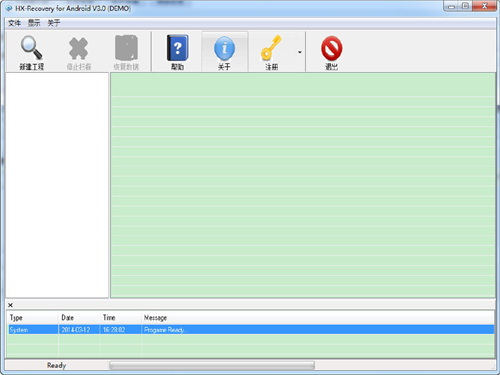Click the app icon in title bar
500x375 pixels.
(9, 8)
